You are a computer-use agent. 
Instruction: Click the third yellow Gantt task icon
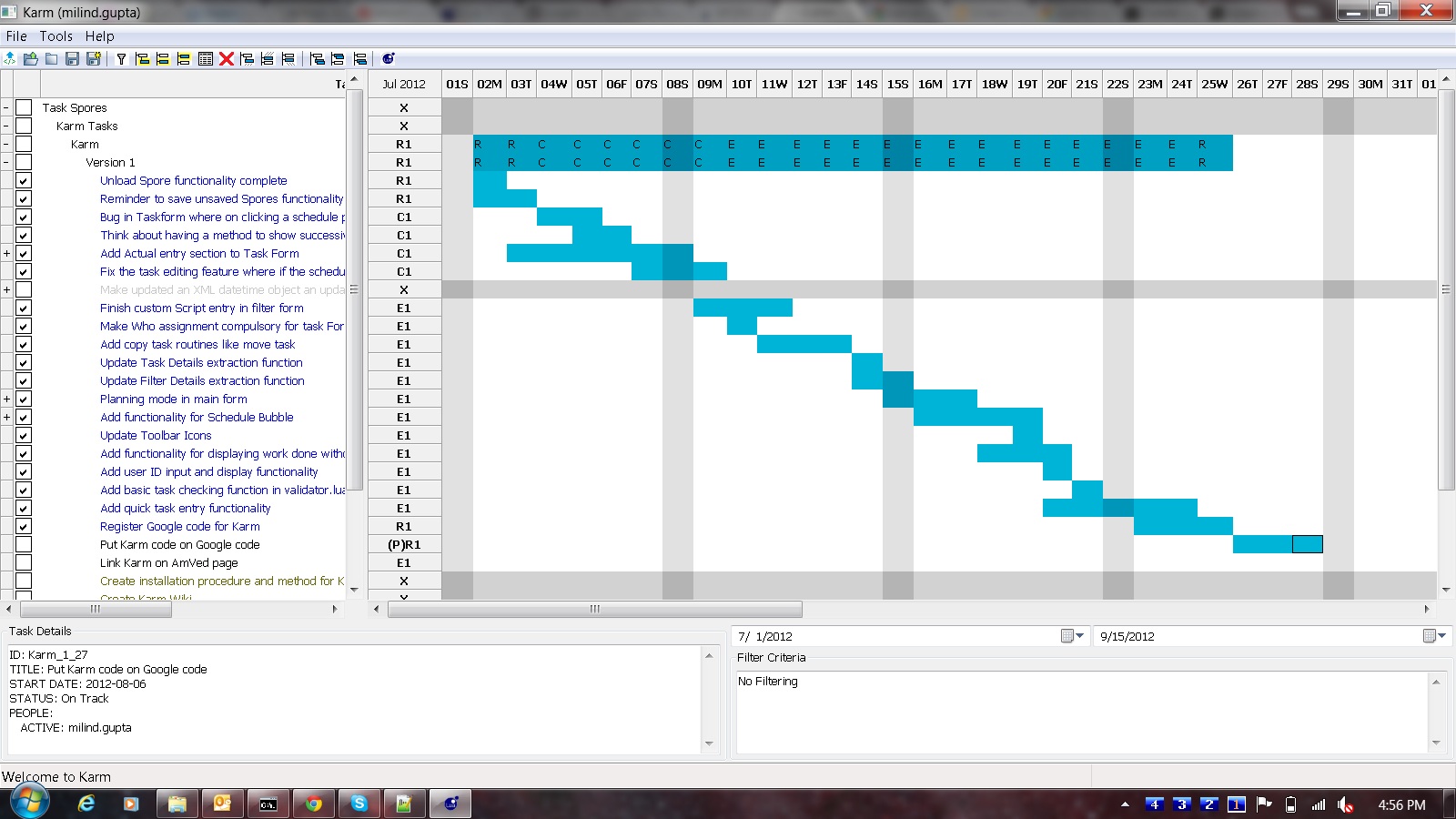[184, 58]
